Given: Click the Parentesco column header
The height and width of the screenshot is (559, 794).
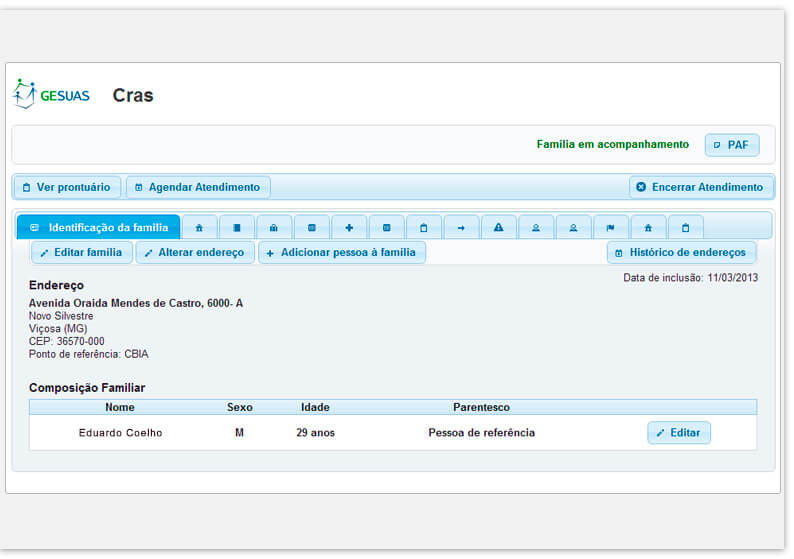Looking at the screenshot, I should tap(482, 407).
